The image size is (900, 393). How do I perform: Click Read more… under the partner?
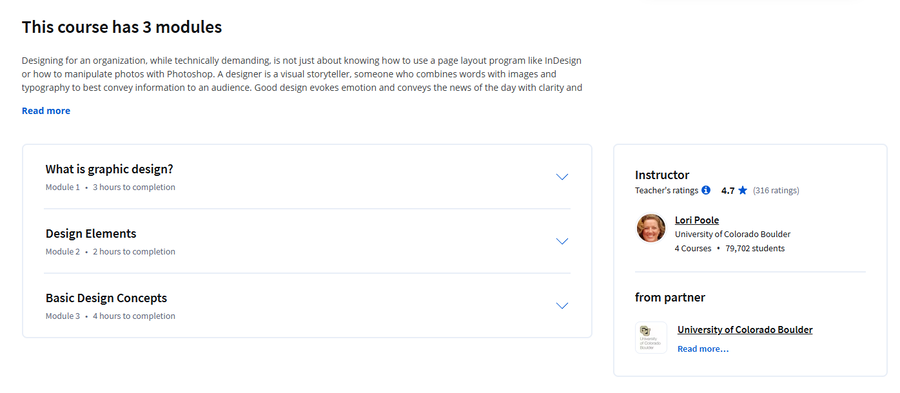click(703, 349)
